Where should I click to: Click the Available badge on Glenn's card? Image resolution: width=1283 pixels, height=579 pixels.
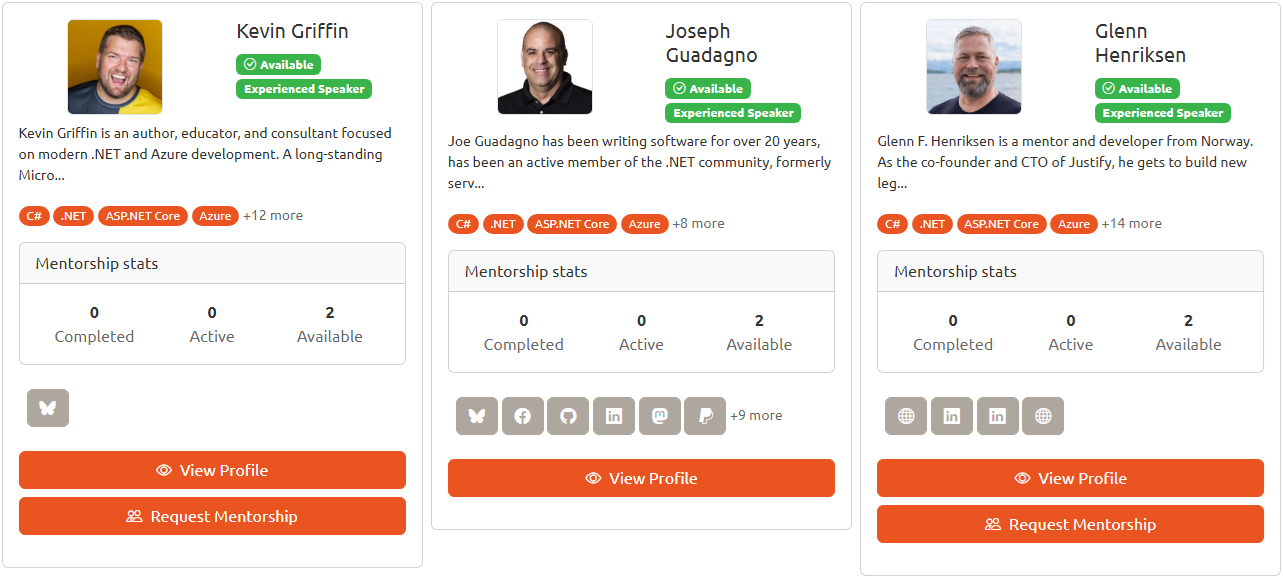(x=1137, y=88)
